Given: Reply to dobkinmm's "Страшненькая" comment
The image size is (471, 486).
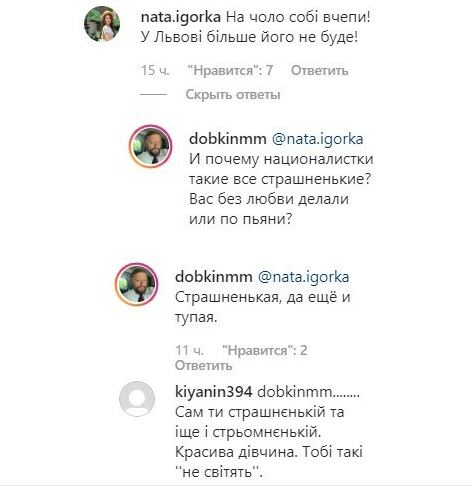Looking at the screenshot, I should (x=204, y=366).
